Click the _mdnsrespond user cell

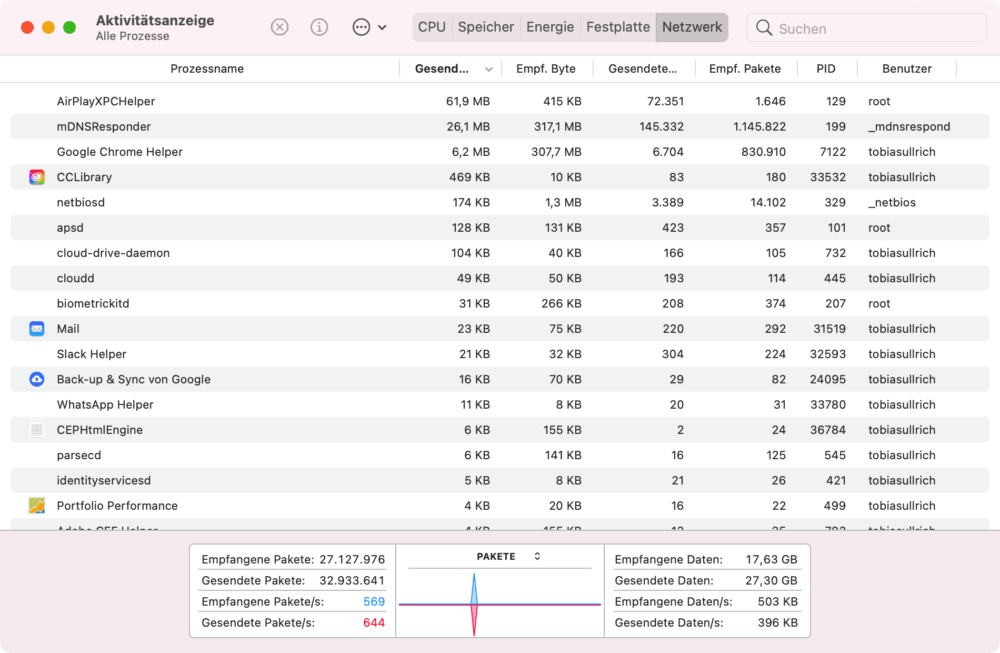(x=909, y=127)
